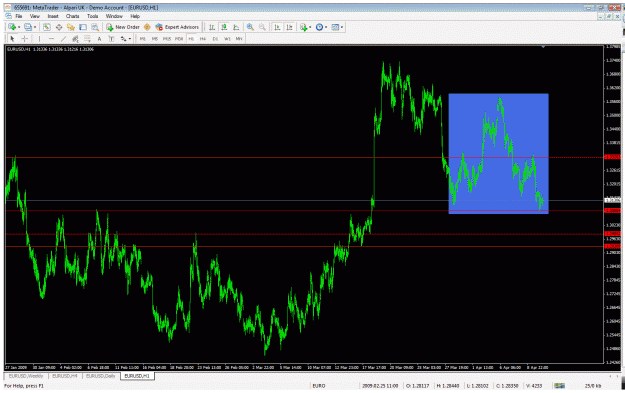Select the Crosshair tool
625x393 pixels.
pyautogui.click(x=24, y=39)
